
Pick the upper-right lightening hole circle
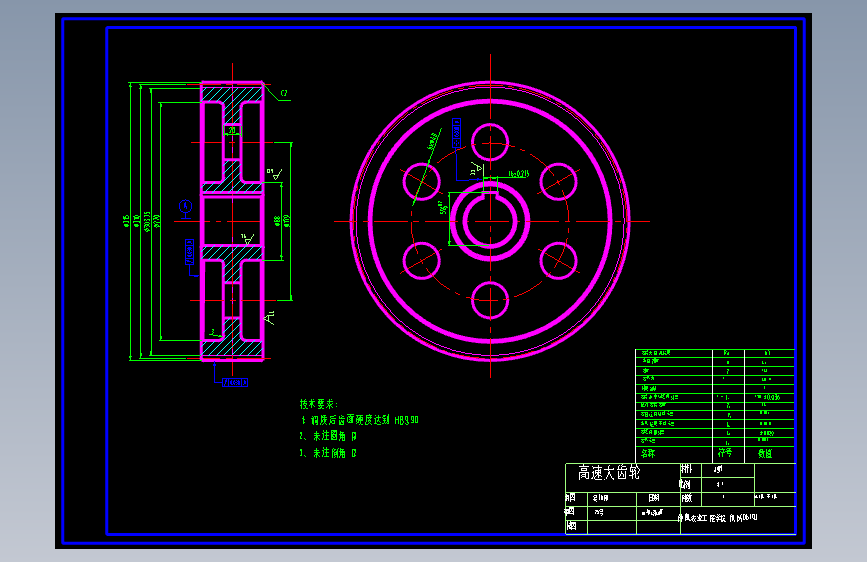tap(558, 181)
